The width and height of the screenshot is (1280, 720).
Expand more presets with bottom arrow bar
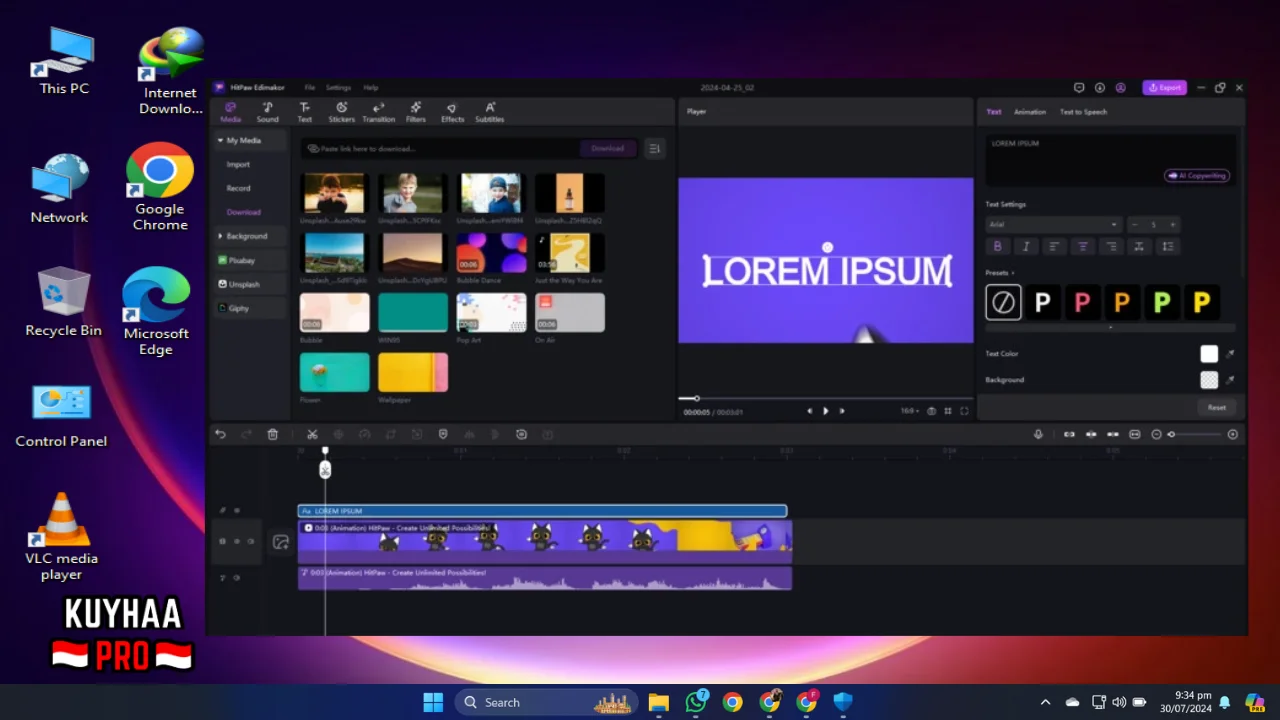click(x=1110, y=328)
